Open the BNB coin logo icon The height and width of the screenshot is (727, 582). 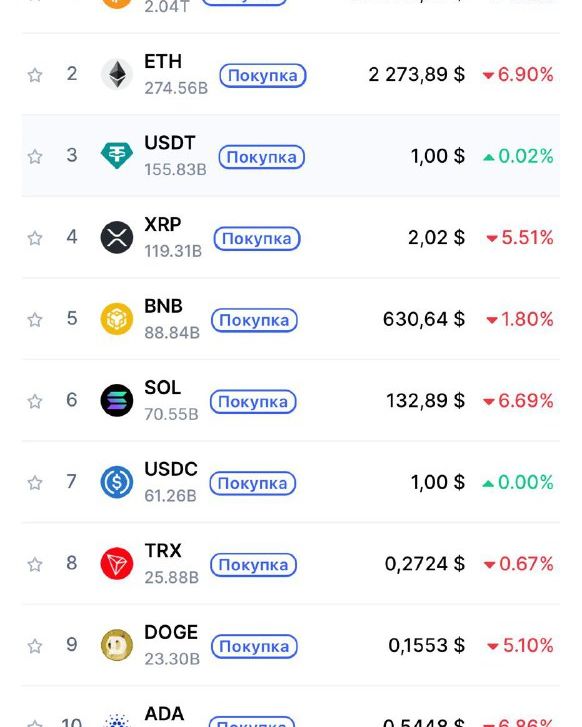(x=117, y=319)
